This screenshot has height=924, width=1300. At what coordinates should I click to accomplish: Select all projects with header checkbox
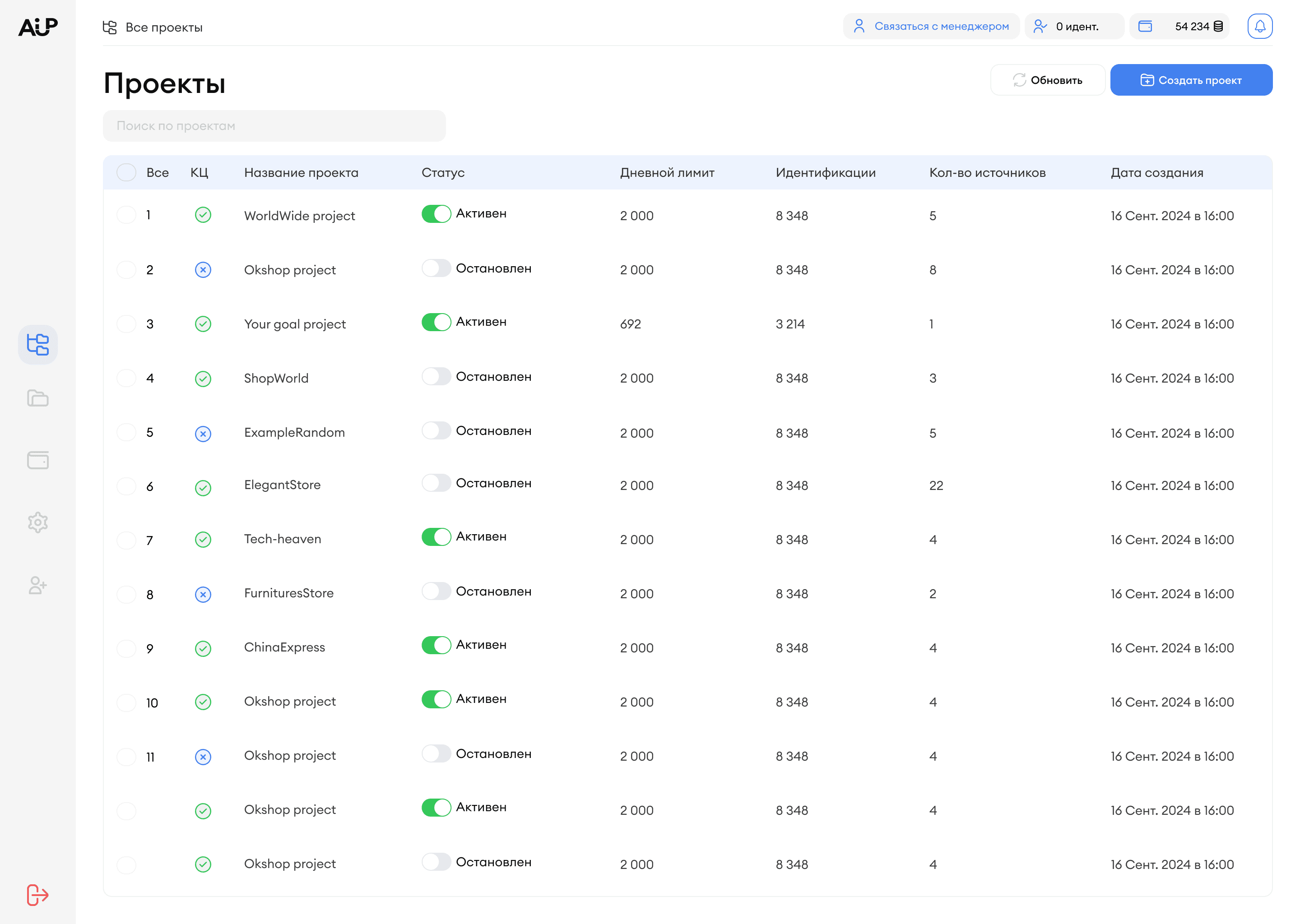[x=126, y=172]
